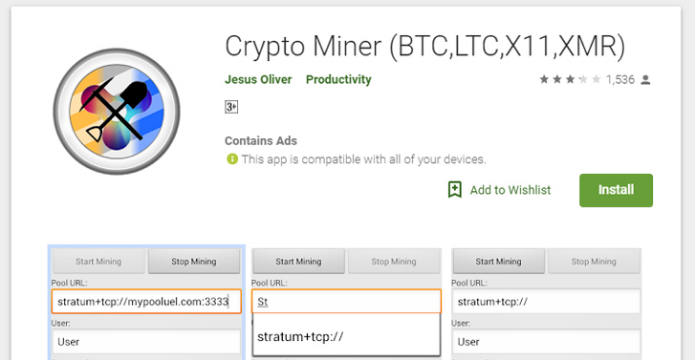
Task: Click the Add to Wishlist bookmark icon
Action: pyautogui.click(x=455, y=190)
